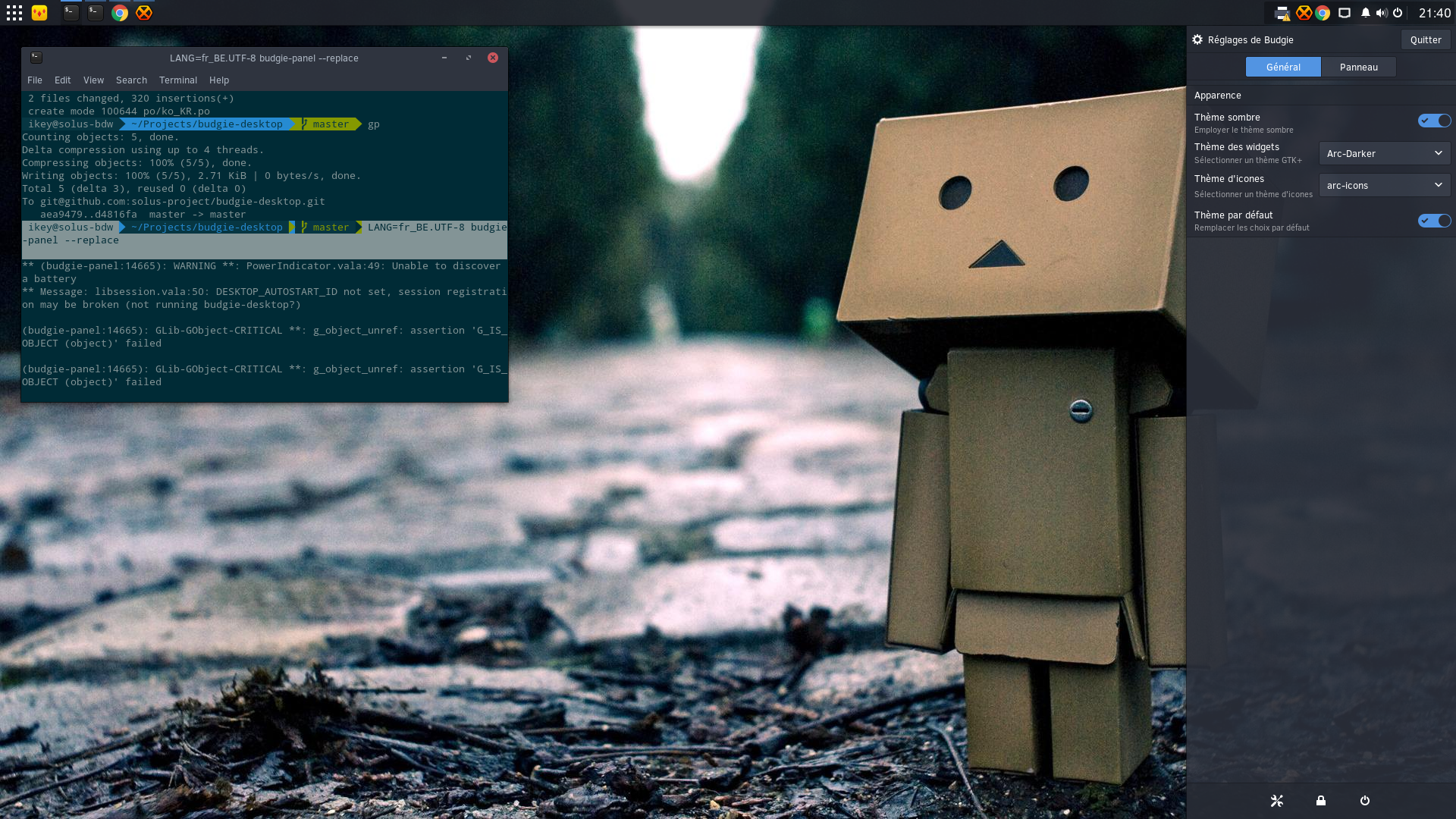Click the 'To git@github.com:solus-project/budgie-desktop.git' line
The image size is (1456, 819).
173,202
